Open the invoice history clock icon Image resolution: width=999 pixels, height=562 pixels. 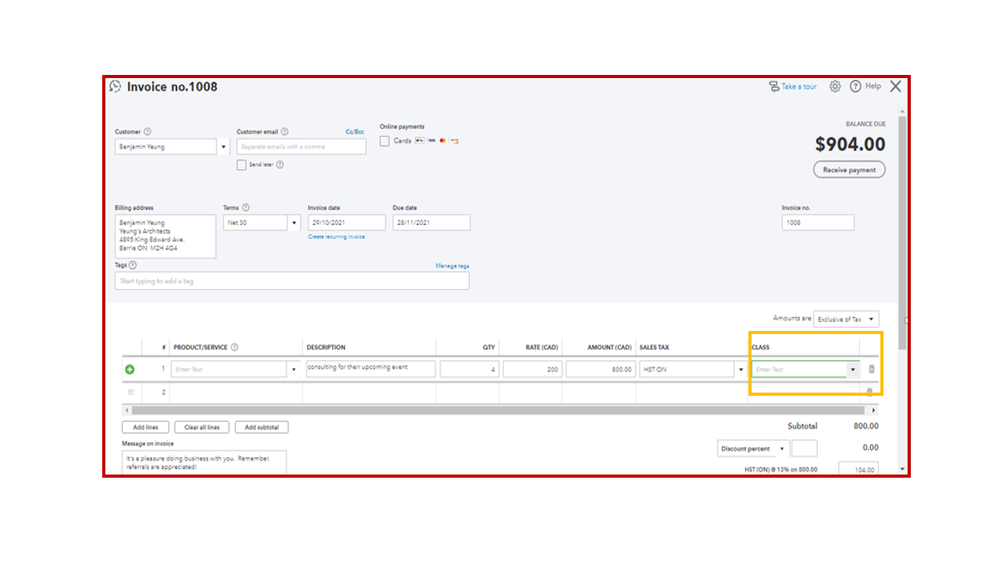point(115,87)
